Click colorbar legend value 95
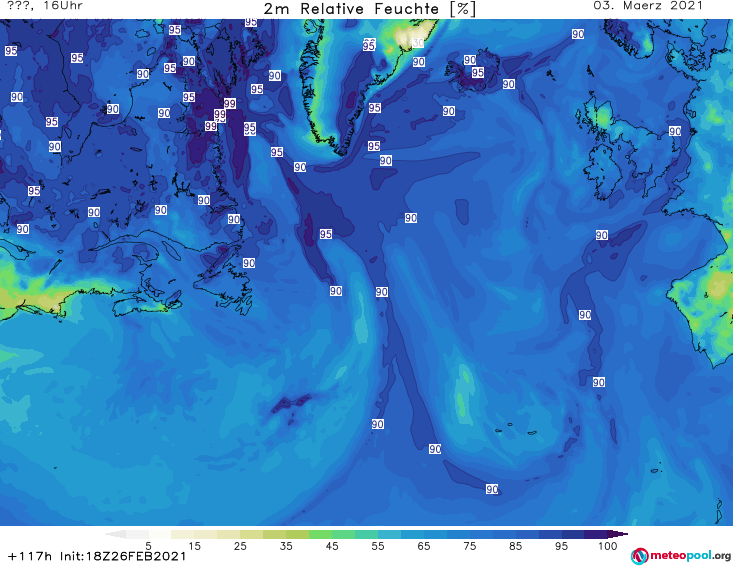 click(x=561, y=546)
